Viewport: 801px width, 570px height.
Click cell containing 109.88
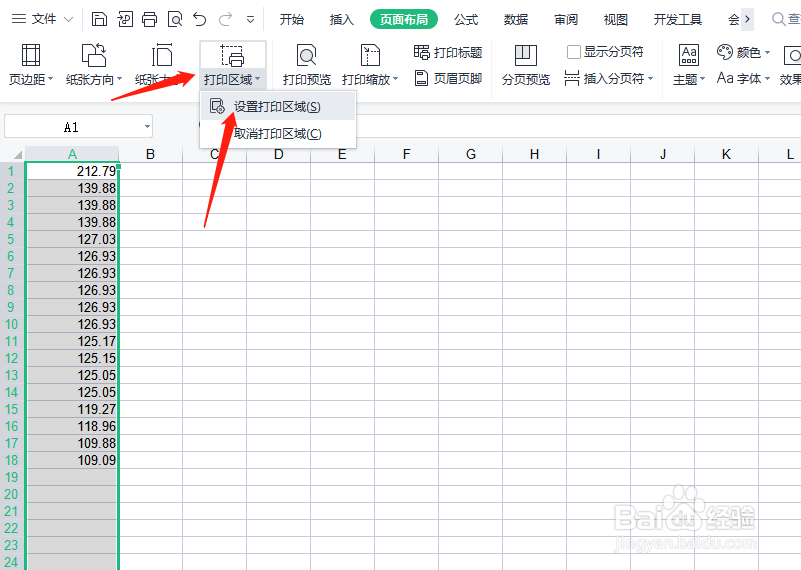(72, 443)
